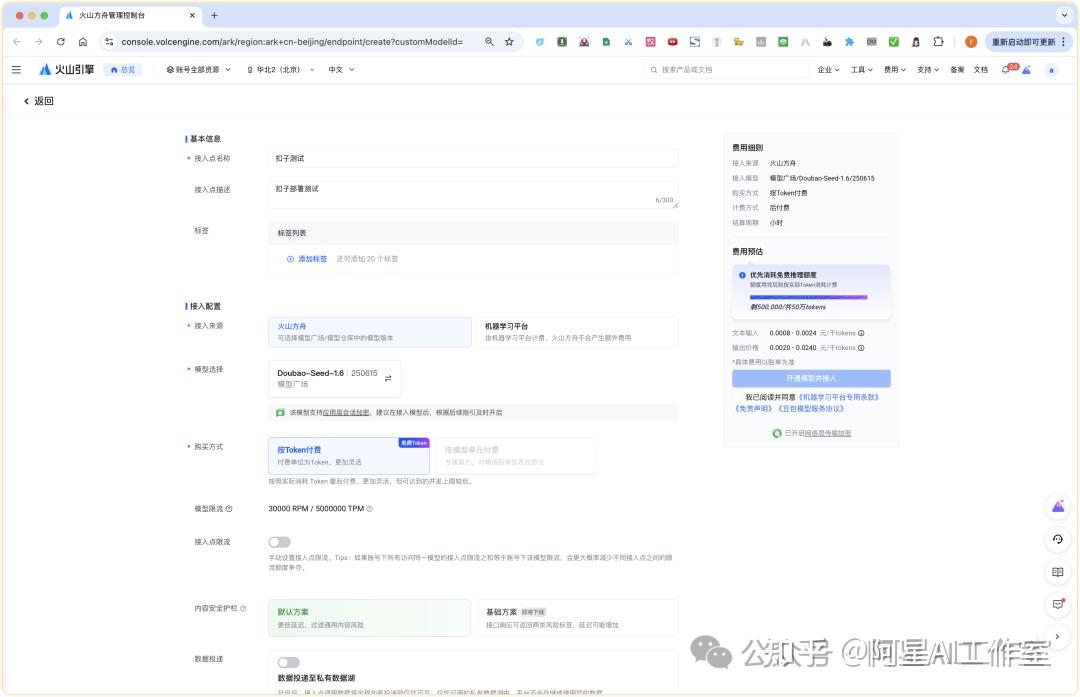The width and height of the screenshot is (1080, 697).
Task: Click the browser home icon
Action: coord(83,42)
